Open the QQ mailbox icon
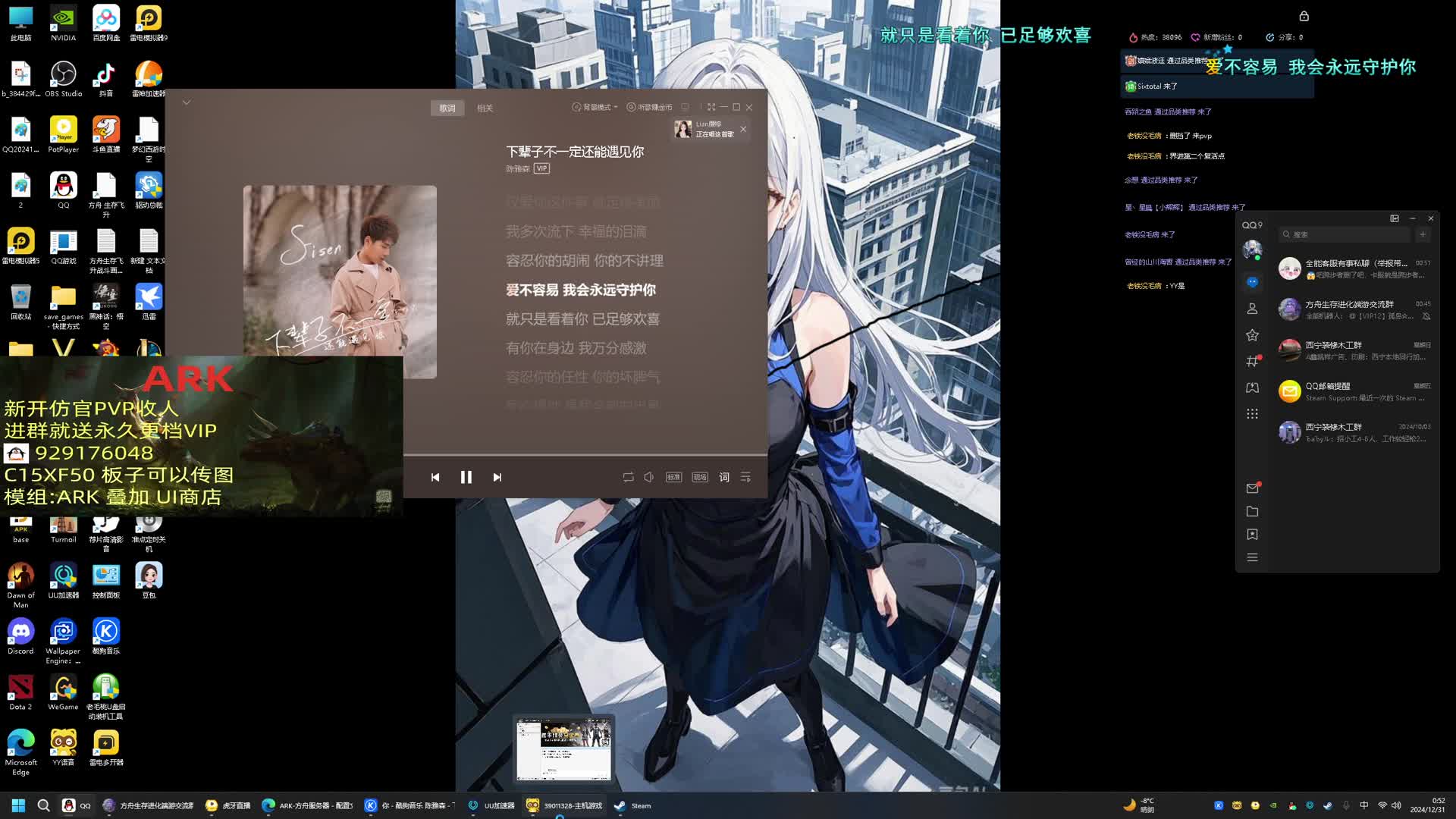 tap(1252, 488)
